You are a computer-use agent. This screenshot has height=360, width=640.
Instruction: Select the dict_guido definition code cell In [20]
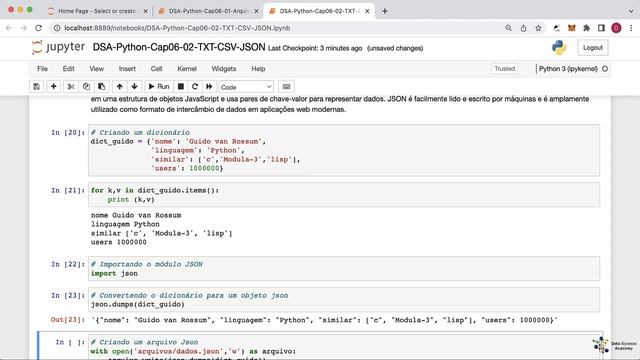[344, 150]
